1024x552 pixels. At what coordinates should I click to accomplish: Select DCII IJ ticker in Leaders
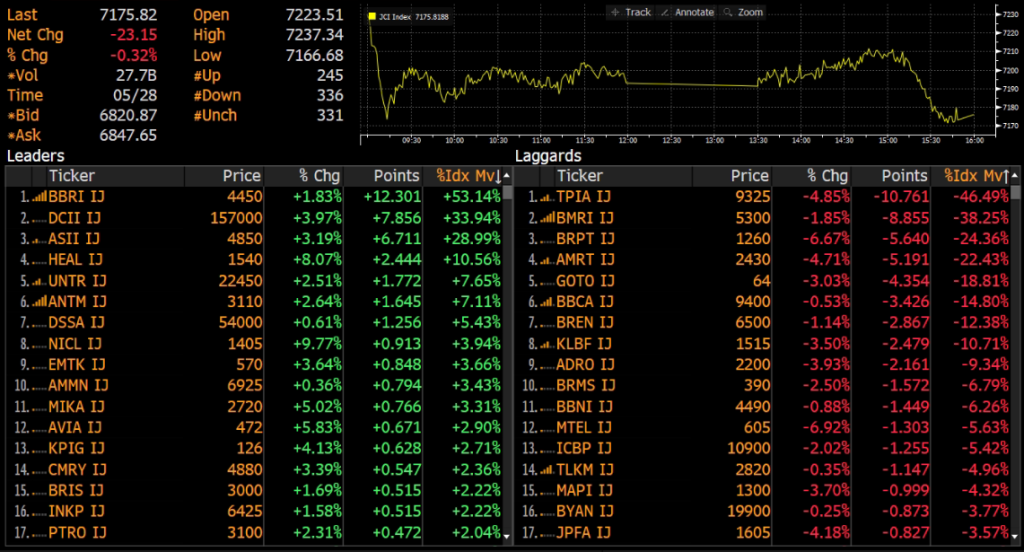[74, 218]
